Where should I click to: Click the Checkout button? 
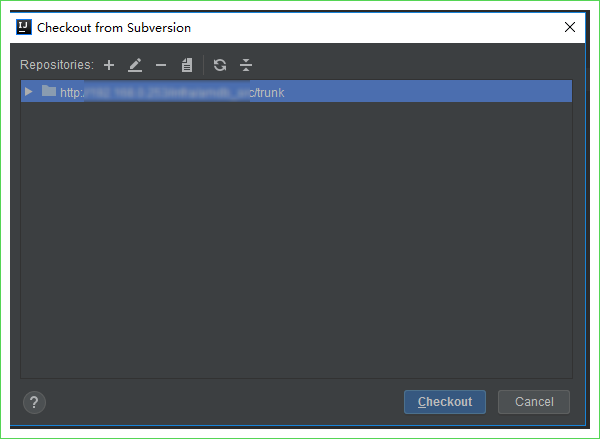445,402
